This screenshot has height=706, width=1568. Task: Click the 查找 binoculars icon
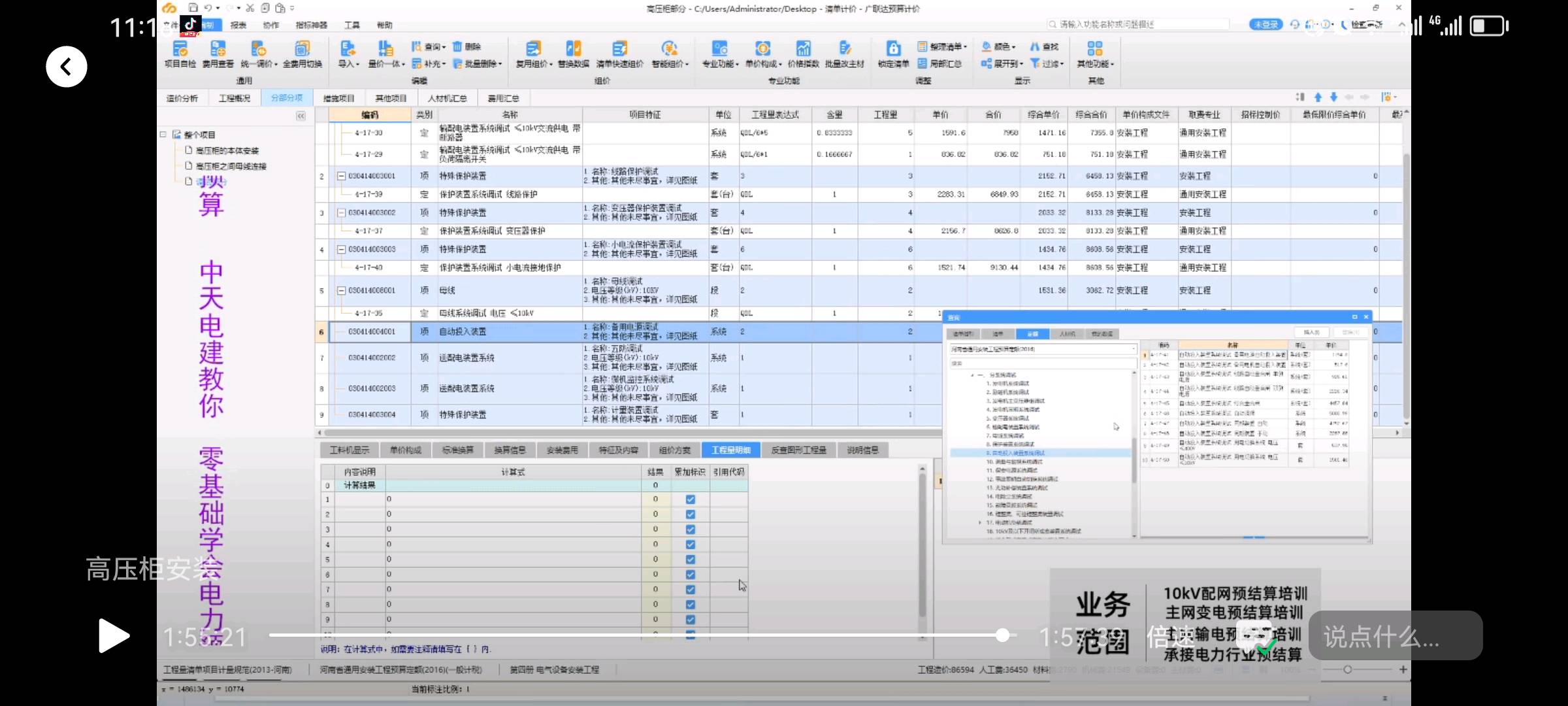click(1035, 46)
